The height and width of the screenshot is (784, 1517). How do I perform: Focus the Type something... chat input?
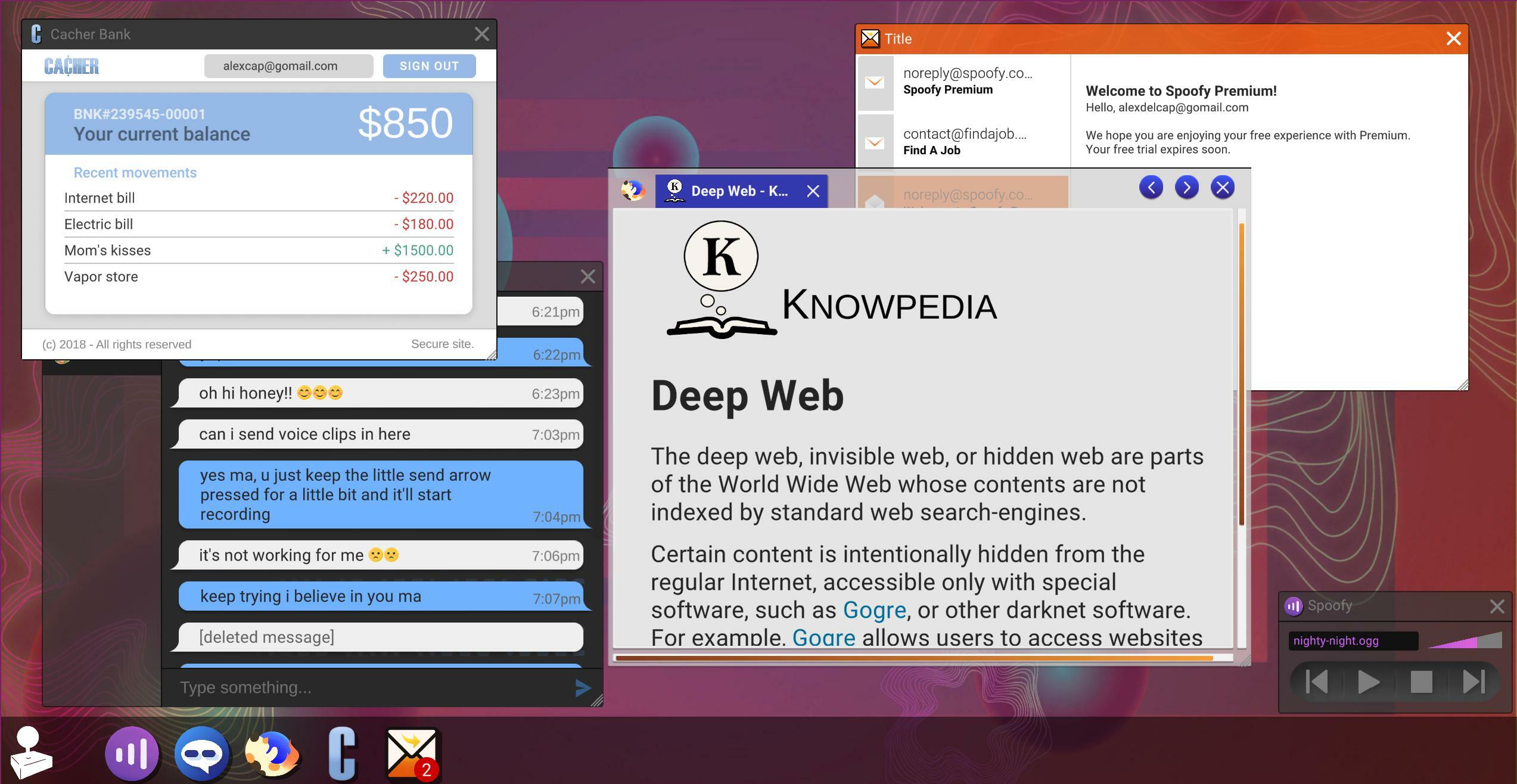click(369, 688)
